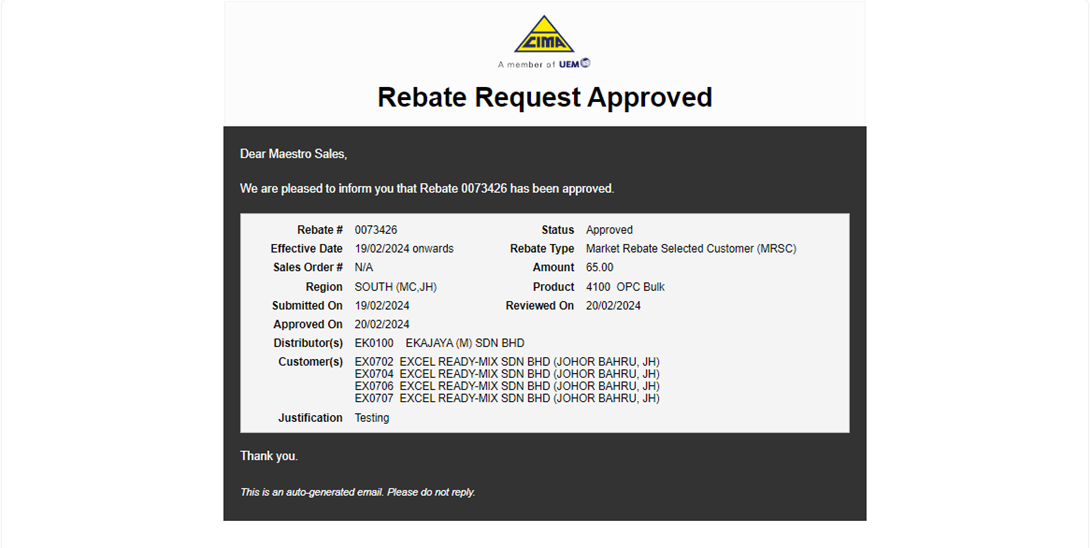Click the 'Effective Date' label

pyautogui.click(x=307, y=248)
